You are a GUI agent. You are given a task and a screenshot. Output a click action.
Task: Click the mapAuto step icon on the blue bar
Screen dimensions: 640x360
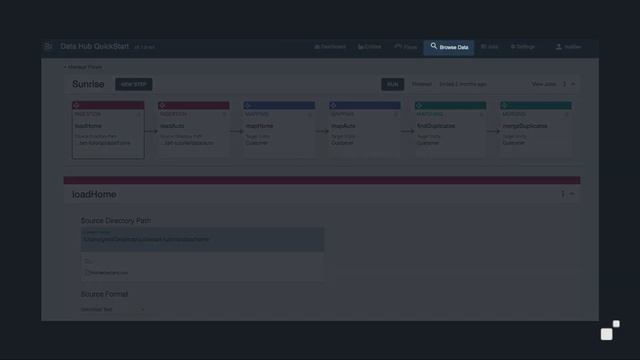[x=333, y=105]
